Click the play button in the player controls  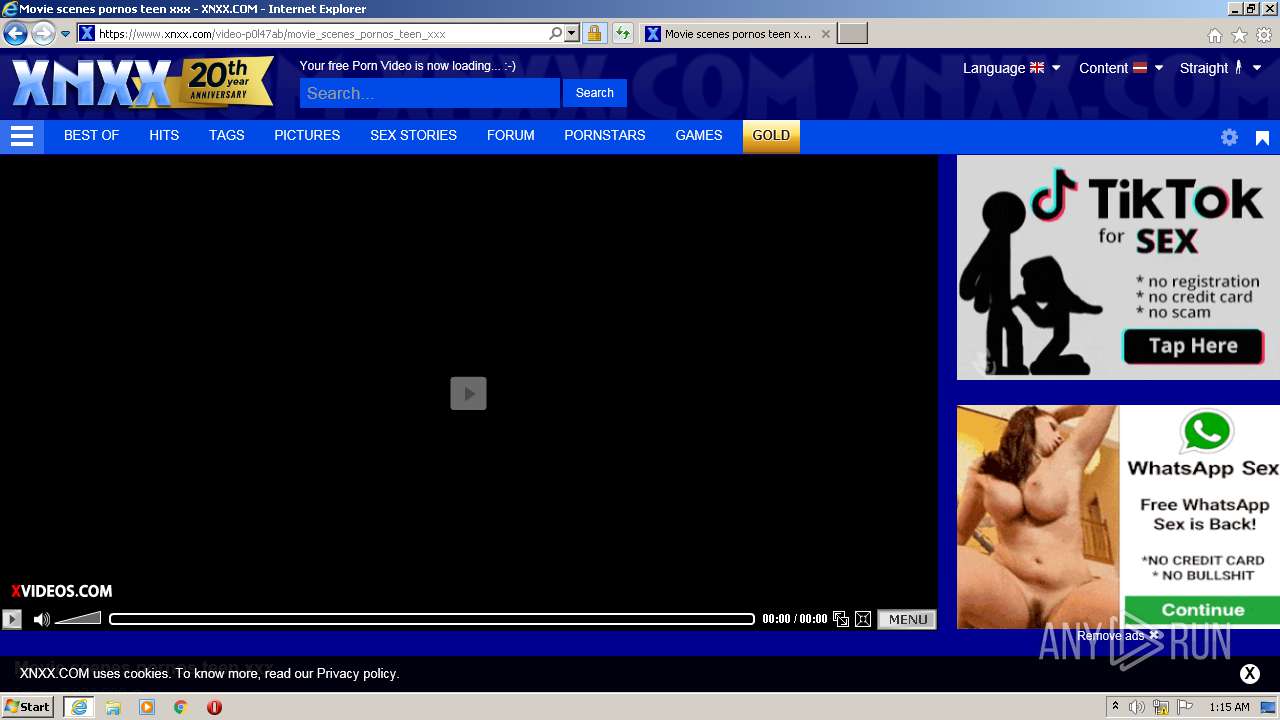(12, 619)
